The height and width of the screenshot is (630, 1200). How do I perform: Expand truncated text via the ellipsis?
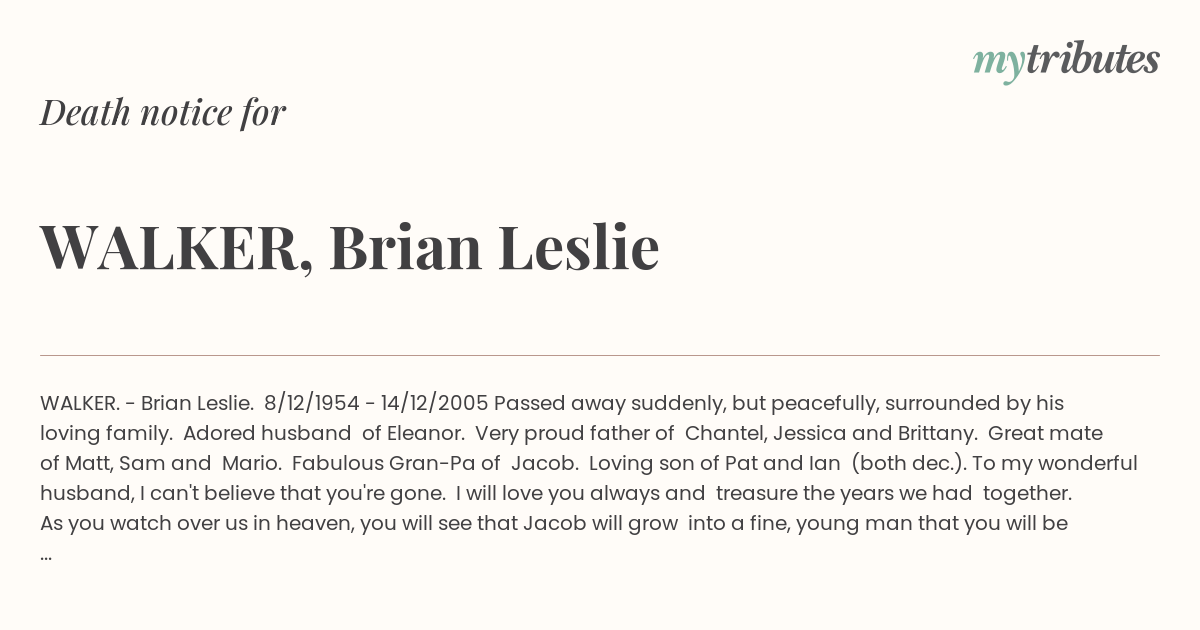(46, 555)
